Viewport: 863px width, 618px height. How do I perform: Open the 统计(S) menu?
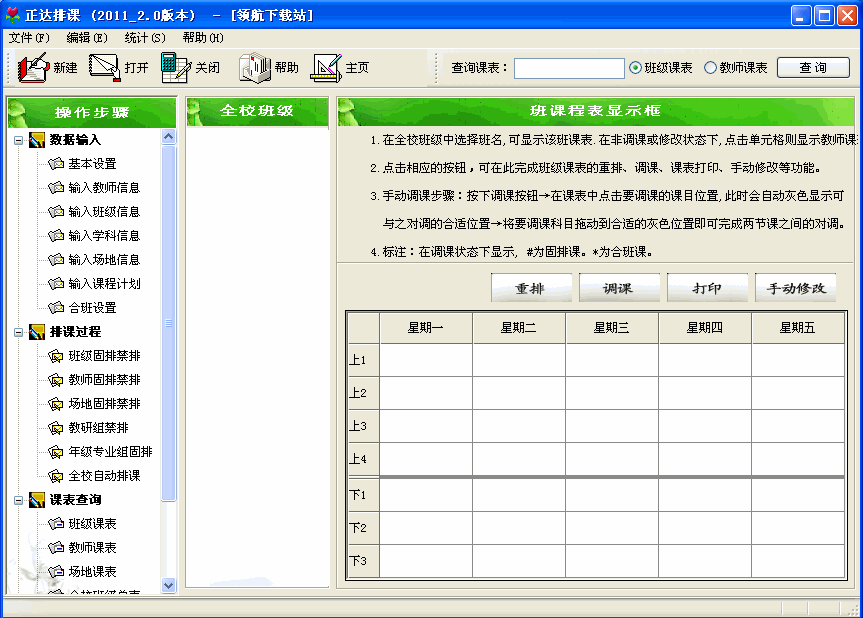click(145, 37)
